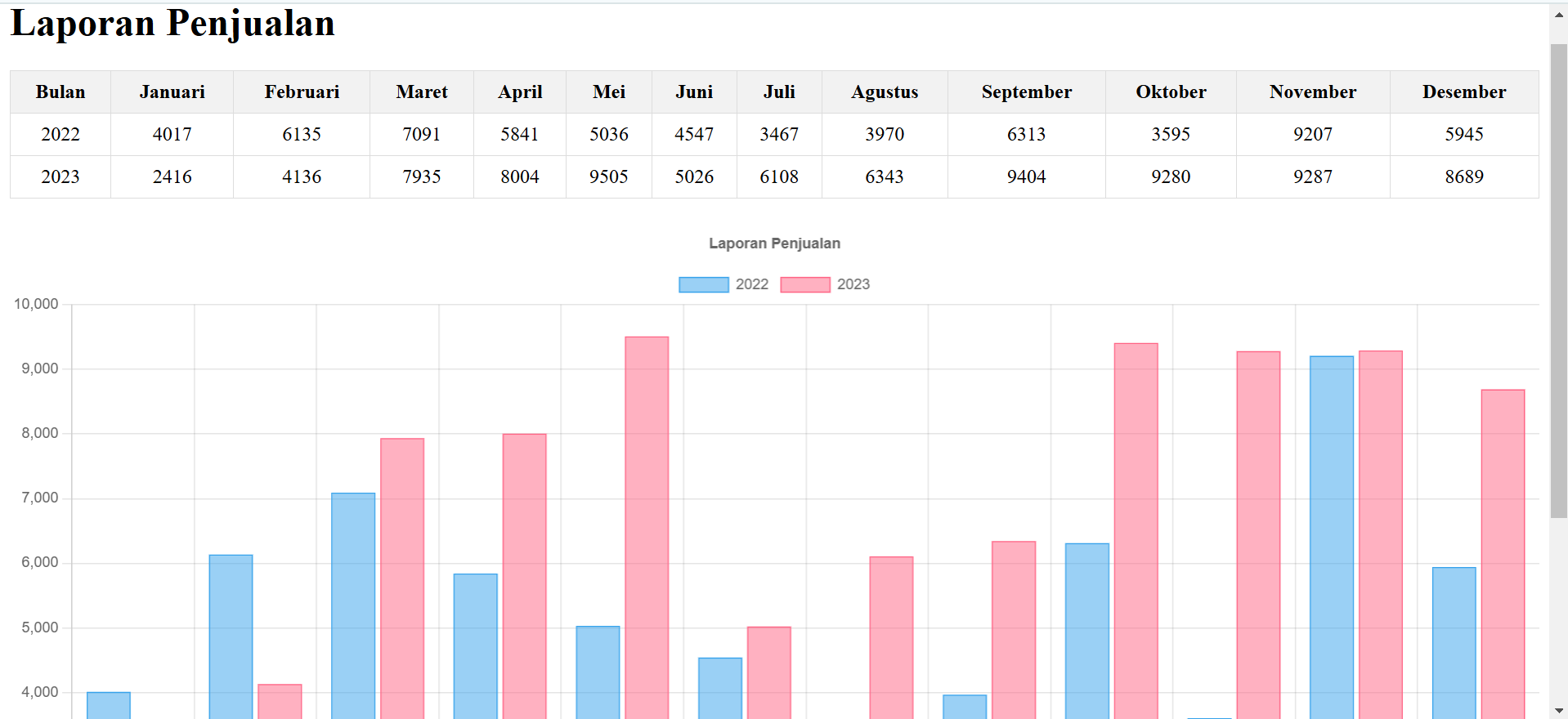Toggle the 2022 dataset legend swatch

coord(703,284)
